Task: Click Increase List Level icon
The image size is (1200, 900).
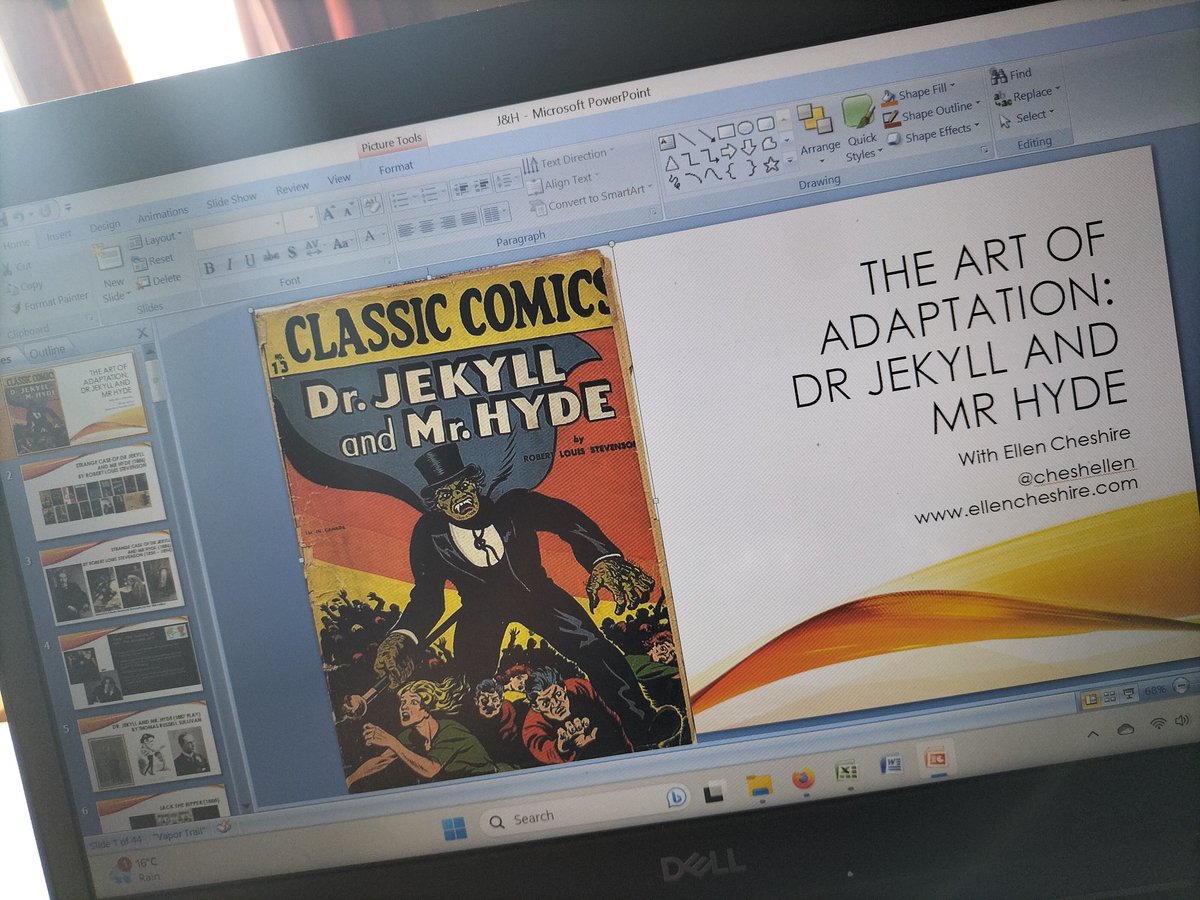Action: [484, 183]
